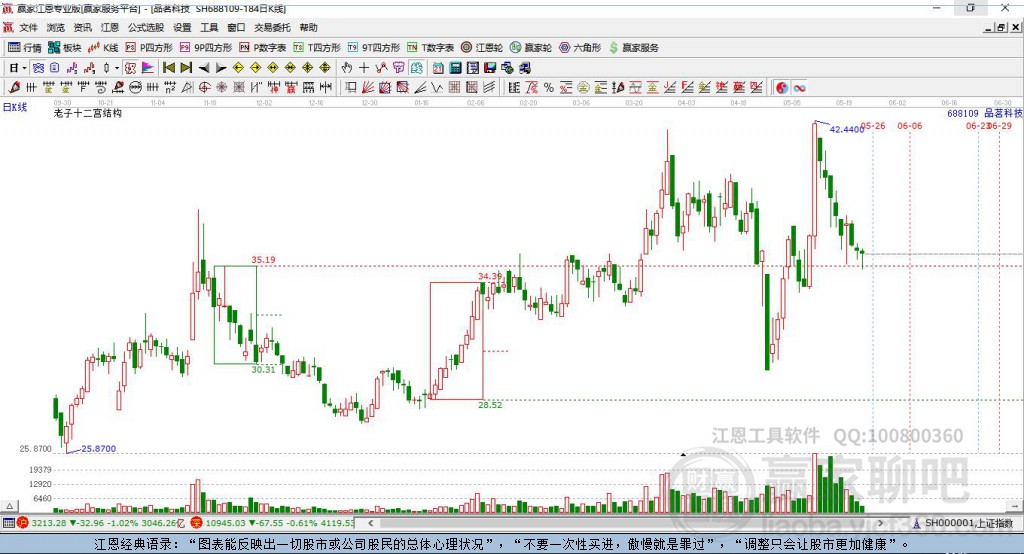1024x554 pixels.
Task: Open 赢家服务 dollar-sign service
Action: [x=634, y=48]
